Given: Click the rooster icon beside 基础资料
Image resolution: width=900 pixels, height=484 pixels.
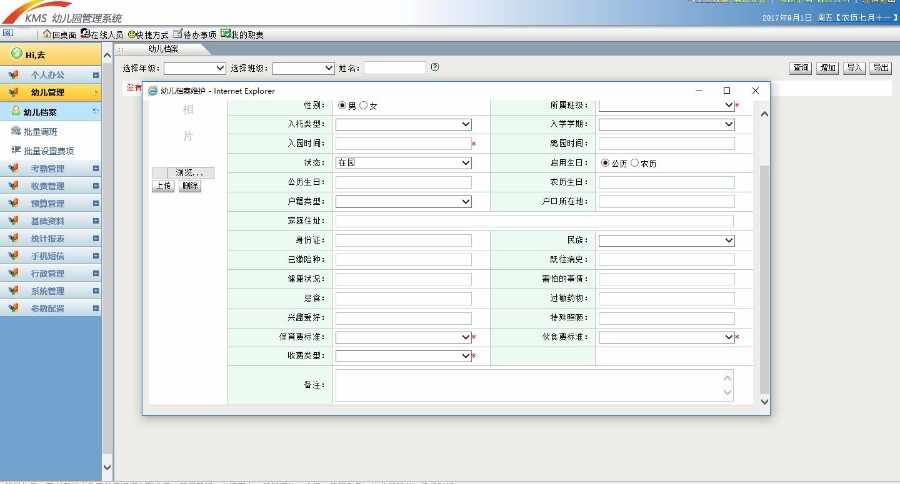Looking at the screenshot, I should pyautogui.click(x=13, y=220).
